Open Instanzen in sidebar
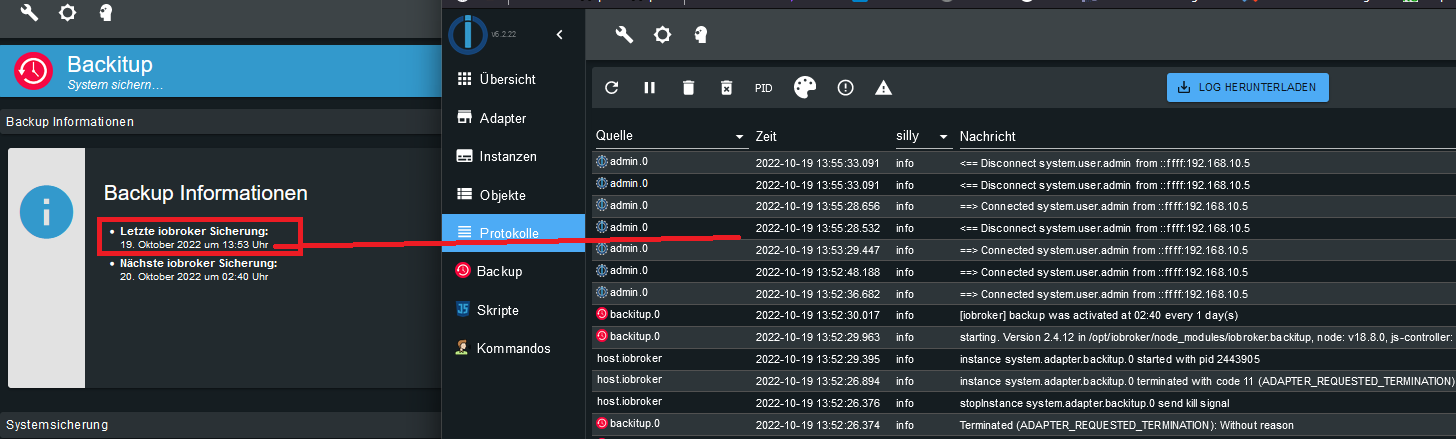This screenshot has height=439, width=1456. [513, 156]
